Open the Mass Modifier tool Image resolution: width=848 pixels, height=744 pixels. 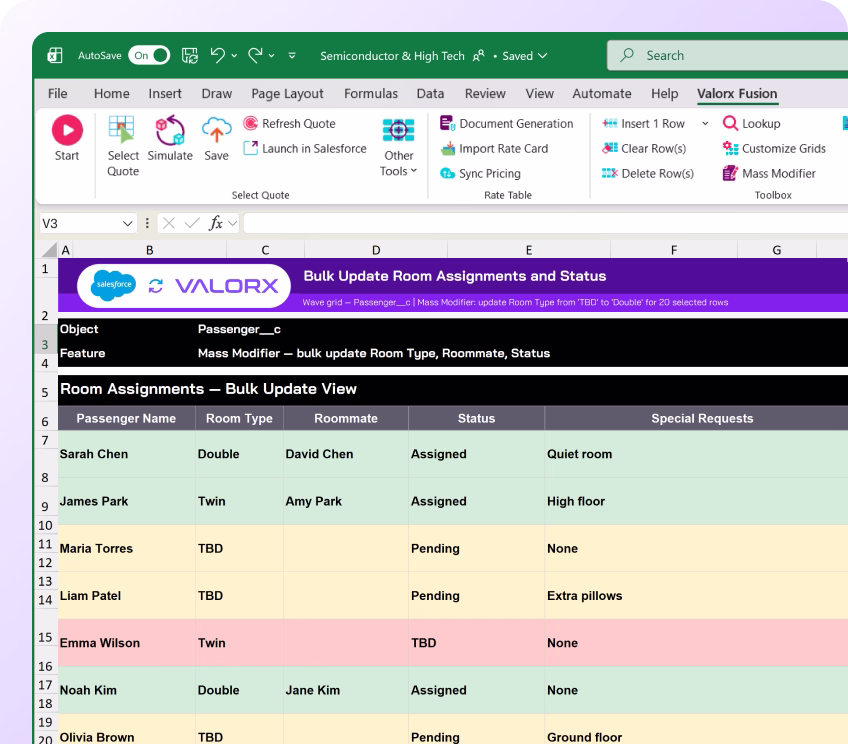tap(769, 173)
